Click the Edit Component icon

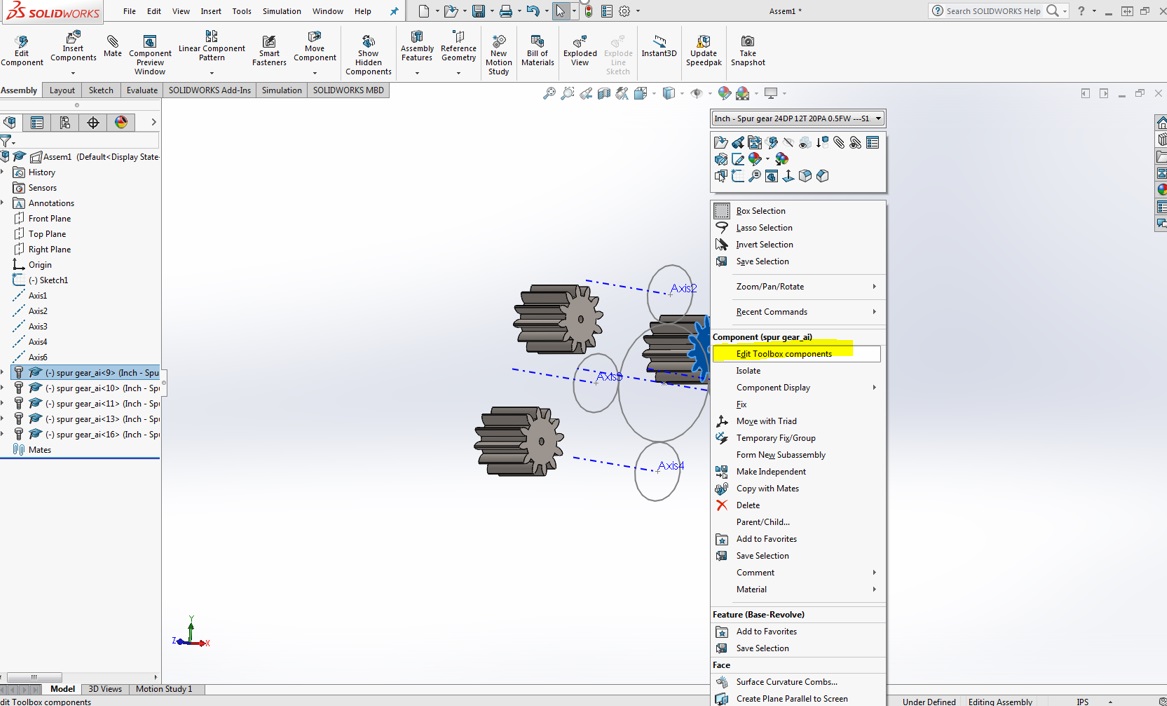(x=21, y=50)
